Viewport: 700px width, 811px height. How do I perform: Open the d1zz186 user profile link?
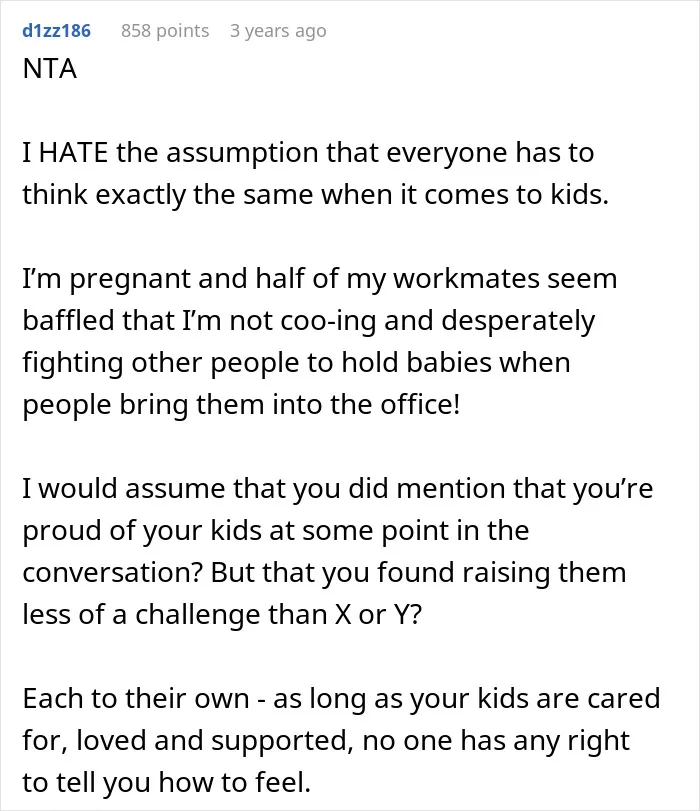click(56, 31)
